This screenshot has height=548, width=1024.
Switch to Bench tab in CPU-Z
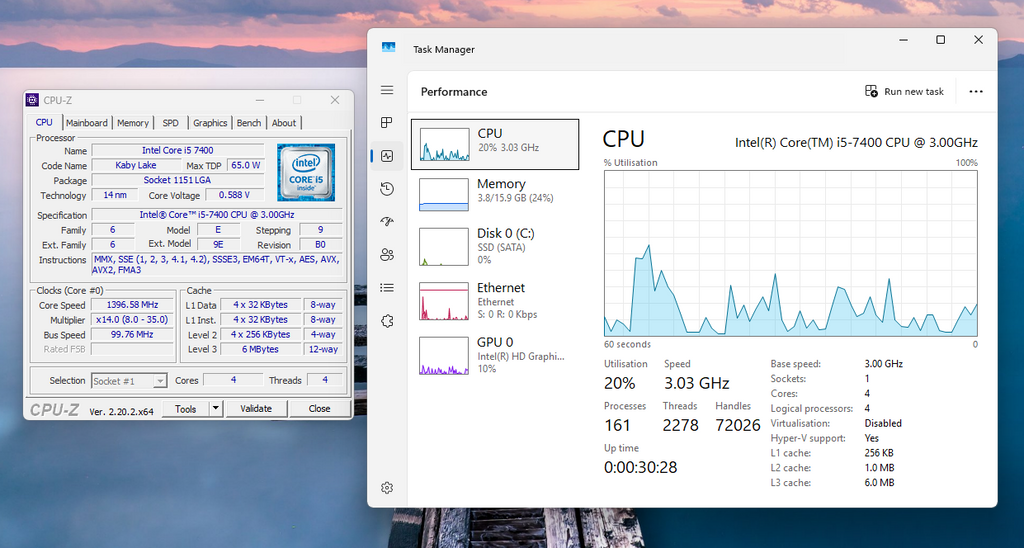(249, 123)
